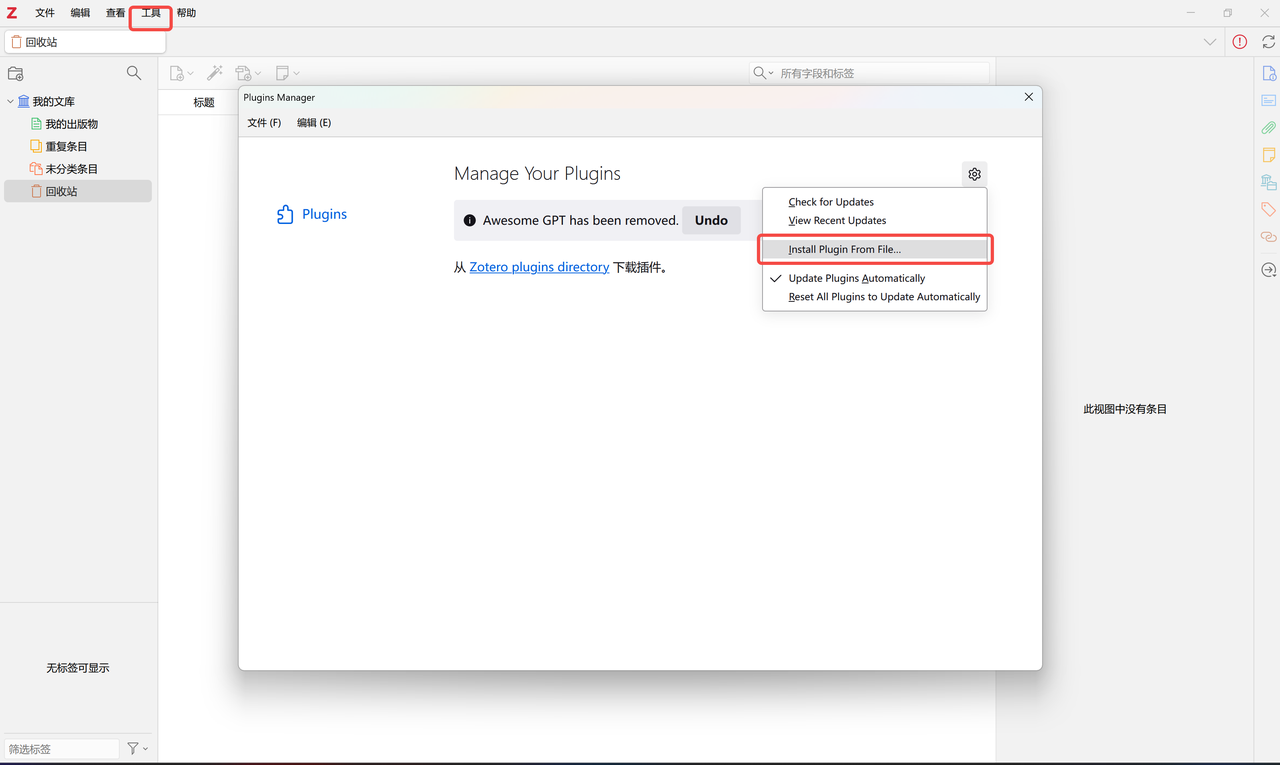Open the 帮助 menu

(186, 13)
